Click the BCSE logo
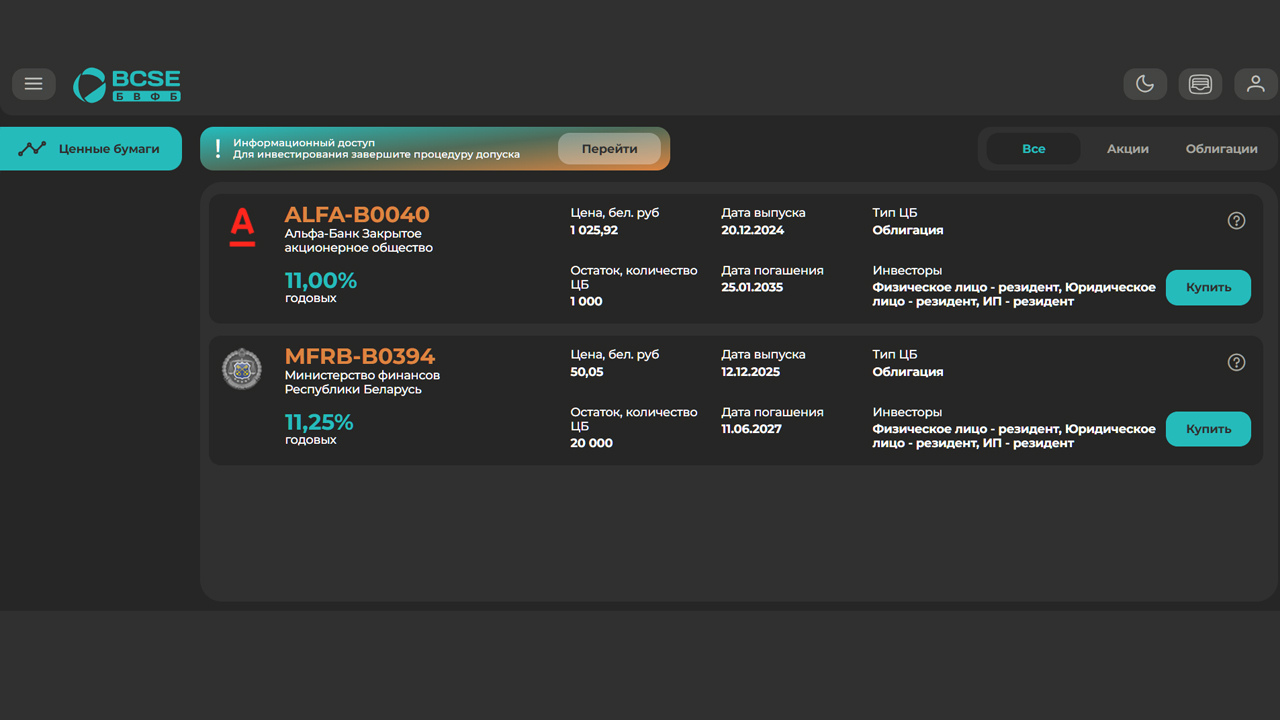This screenshot has height=720, width=1280. coord(127,85)
